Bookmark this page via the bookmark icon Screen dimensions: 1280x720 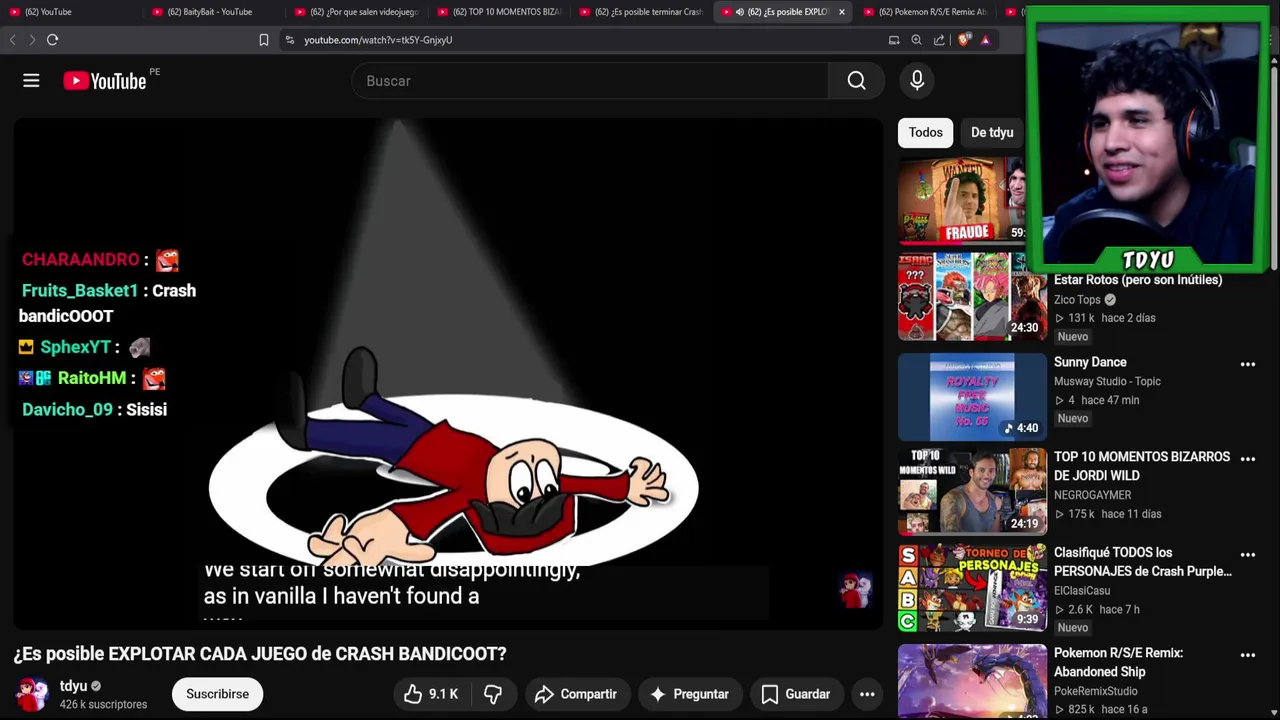tap(264, 40)
